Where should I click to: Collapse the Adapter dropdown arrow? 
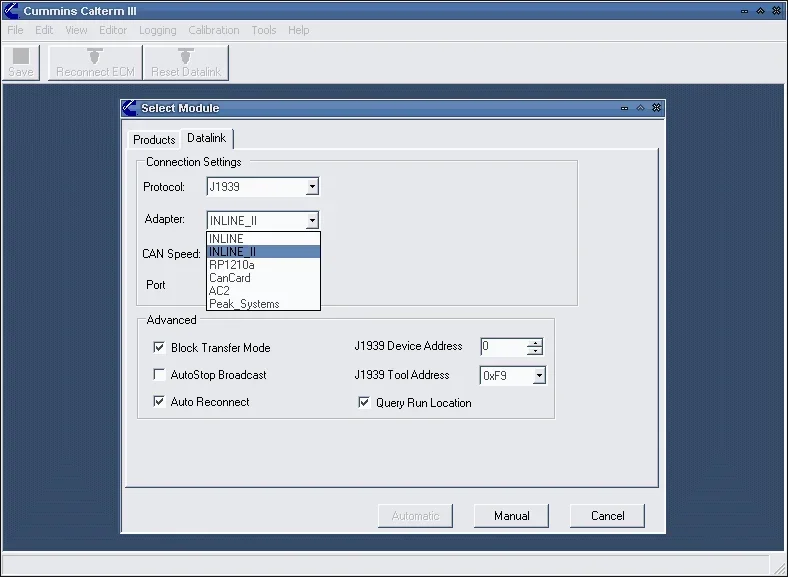pyautogui.click(x=312, y=220)
